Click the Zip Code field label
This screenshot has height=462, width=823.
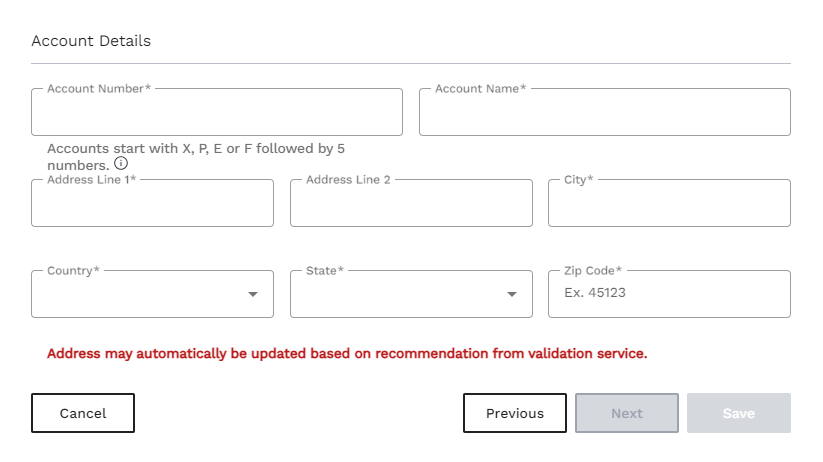pyautogui.click(x=593, y=270)
